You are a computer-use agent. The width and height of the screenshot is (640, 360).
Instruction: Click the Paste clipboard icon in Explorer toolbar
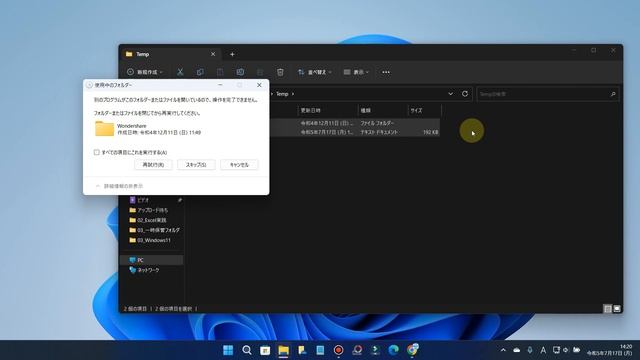[x=220, y=72]
